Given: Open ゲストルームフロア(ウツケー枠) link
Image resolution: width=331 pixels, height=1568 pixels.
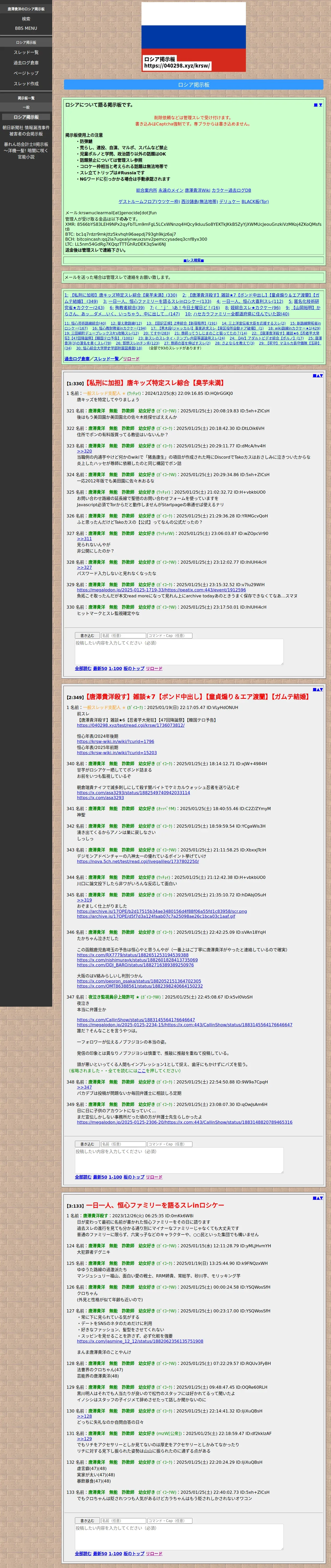Looking at the screenshot, I should coord(149,201).
